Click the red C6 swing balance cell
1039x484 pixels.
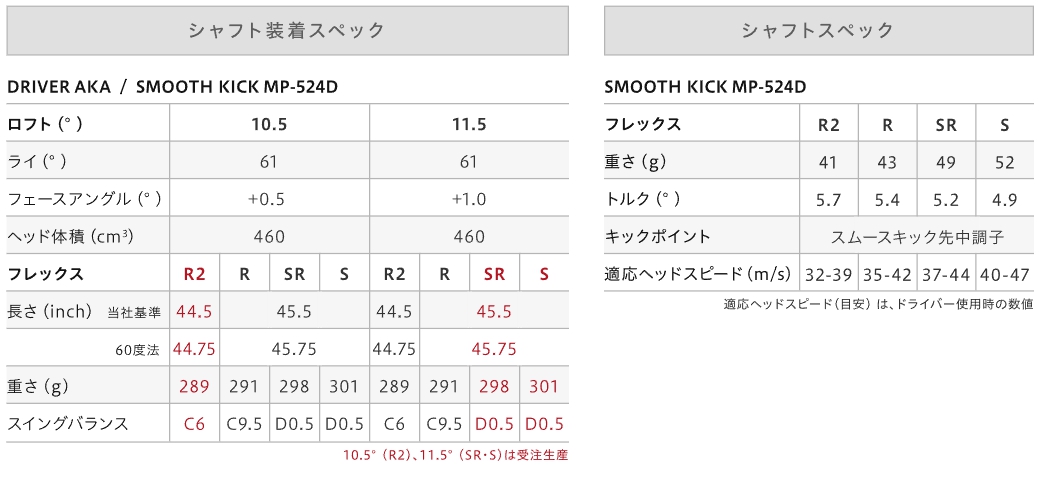click(x=194, y=424)
